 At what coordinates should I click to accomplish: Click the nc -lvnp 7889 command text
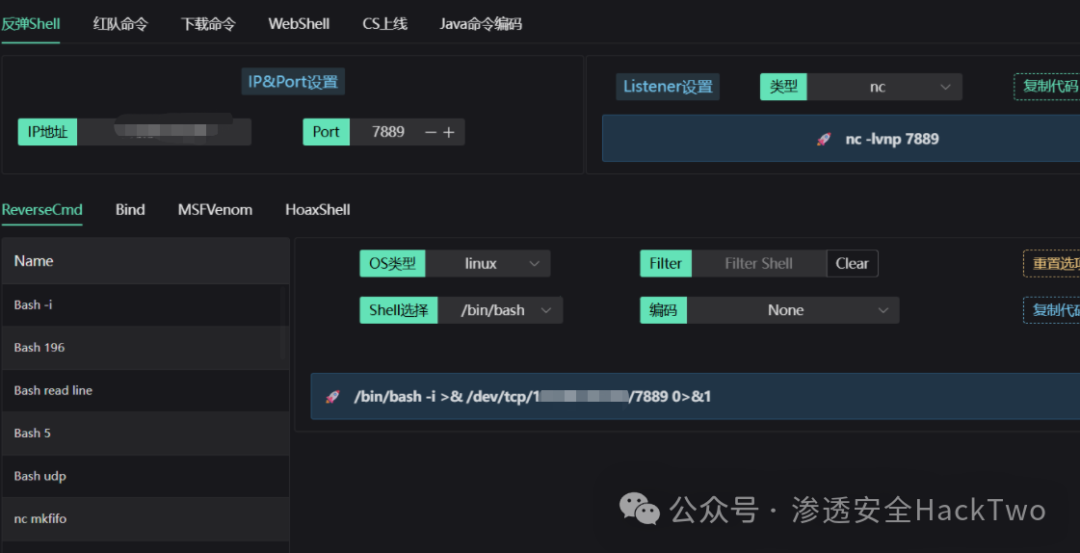[892, 139]
